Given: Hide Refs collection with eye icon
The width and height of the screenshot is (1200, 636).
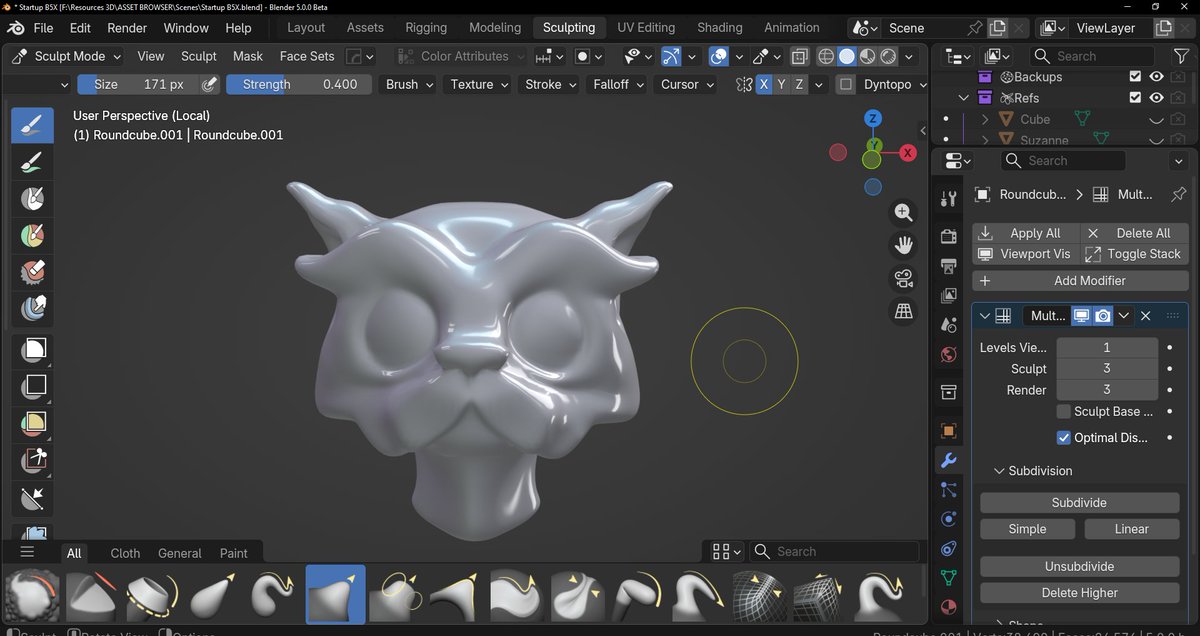Looking at the screenshot, I should (x=1157, y=97).
